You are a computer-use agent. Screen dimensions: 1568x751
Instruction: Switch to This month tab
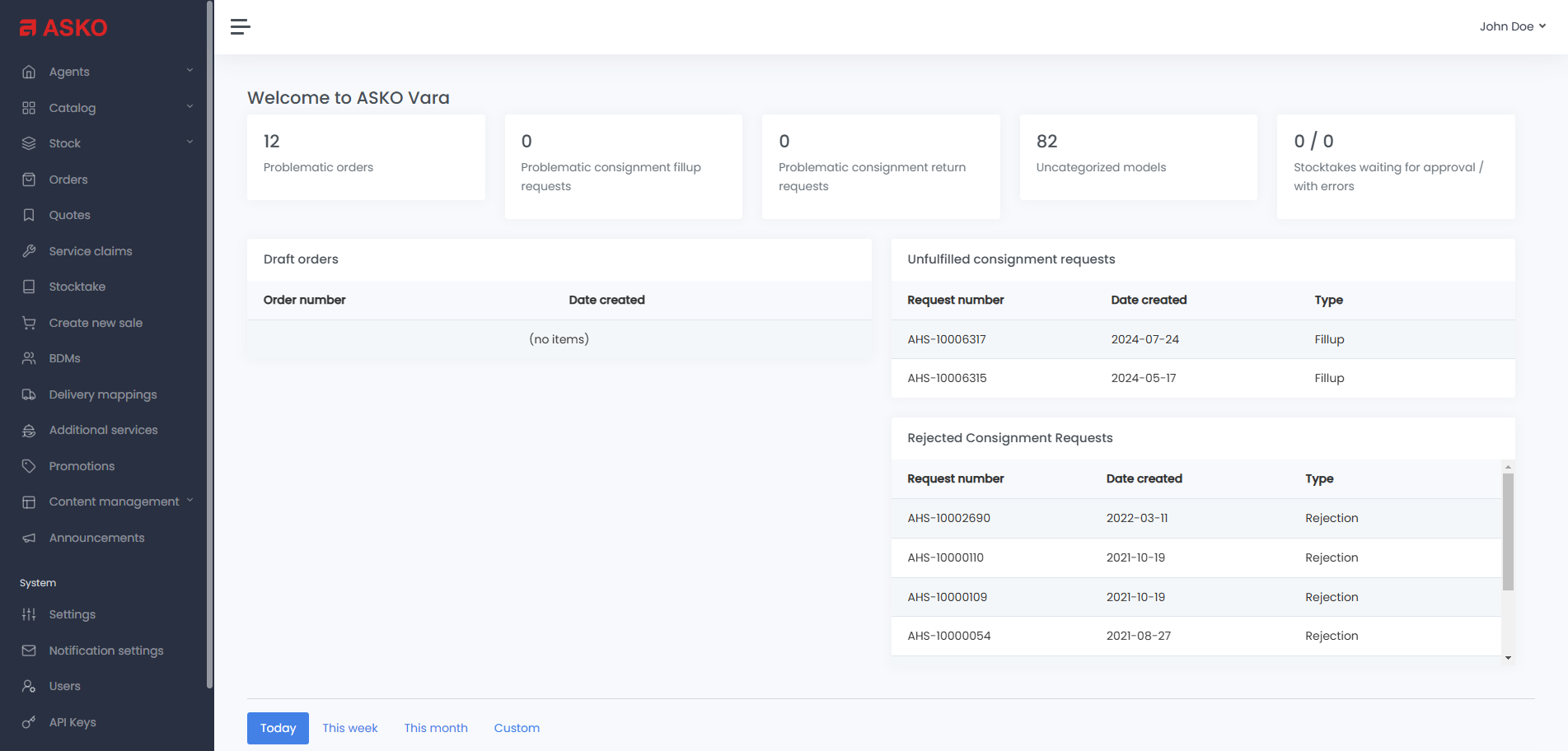(x=436, y=728)
